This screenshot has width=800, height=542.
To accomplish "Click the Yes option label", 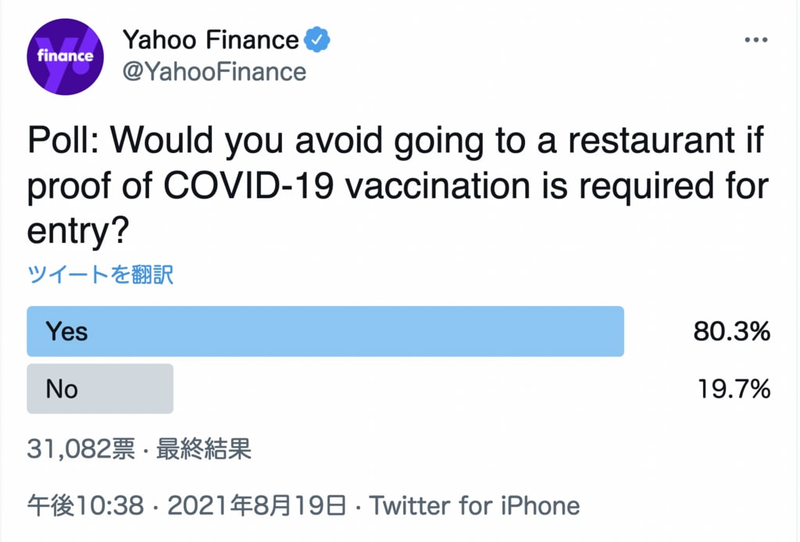I will [x=67, y=332].
